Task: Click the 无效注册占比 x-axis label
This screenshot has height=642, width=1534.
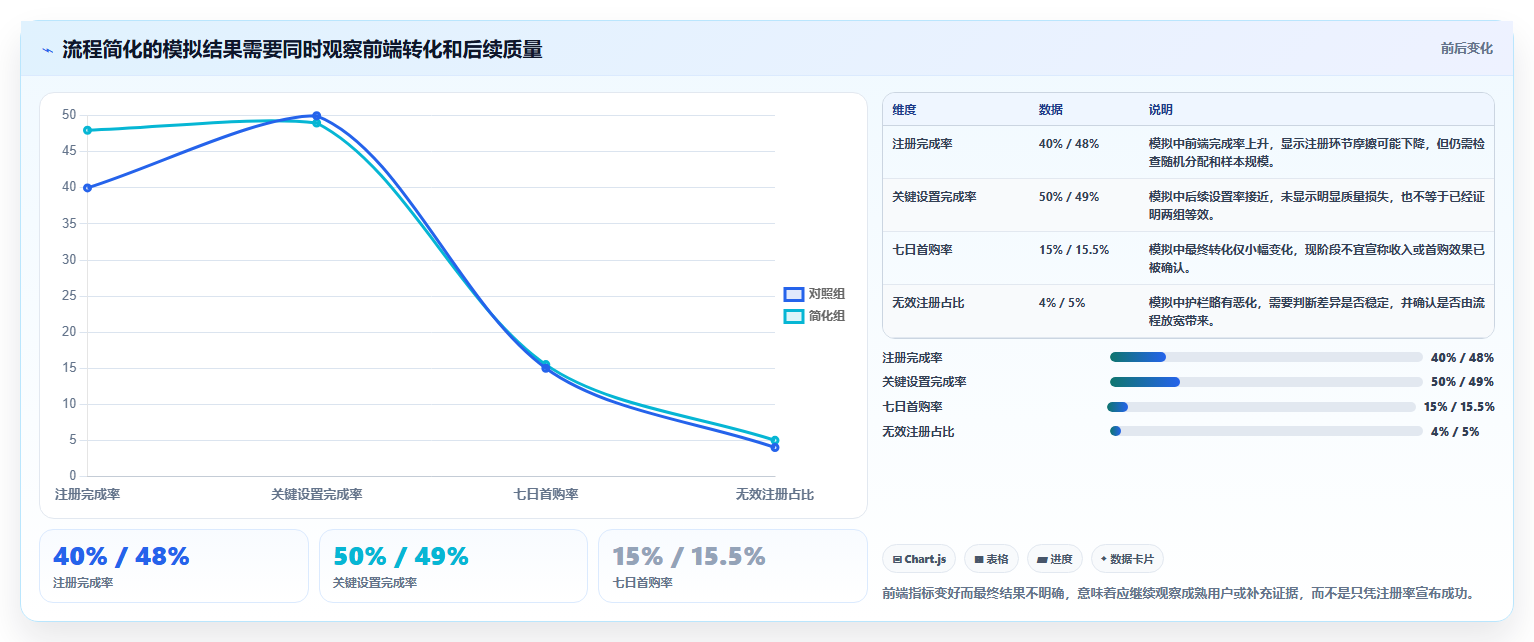Action: click(775, 494)
